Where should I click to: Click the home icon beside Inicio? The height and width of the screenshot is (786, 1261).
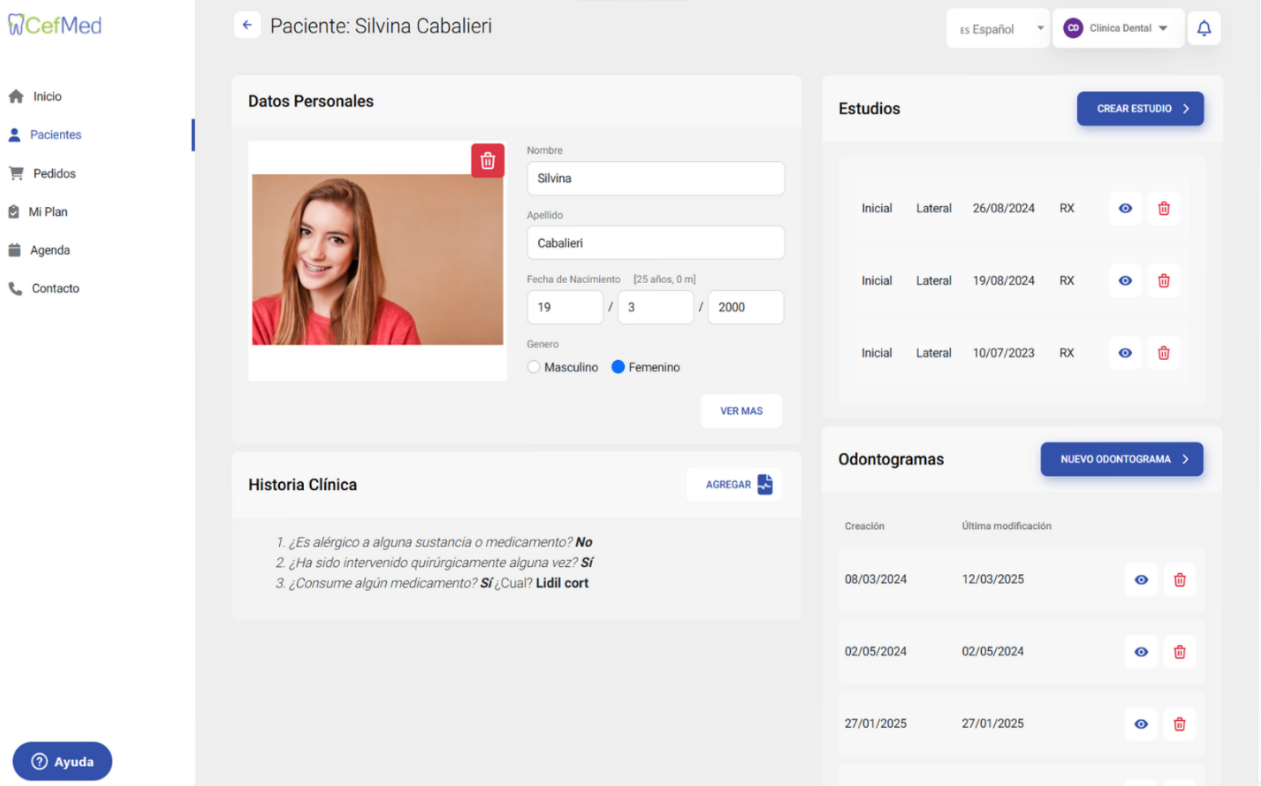[16, 97]
